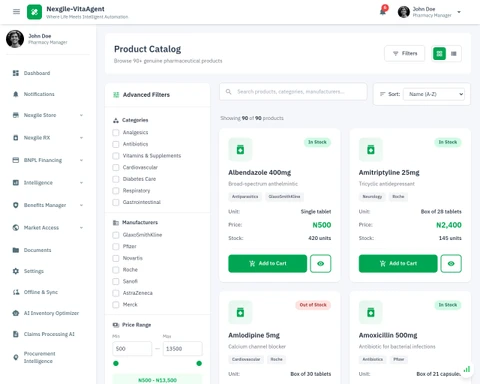This screenshot has width=480, height=384.
Task: Click the search products input field
Action: point(293,91)
